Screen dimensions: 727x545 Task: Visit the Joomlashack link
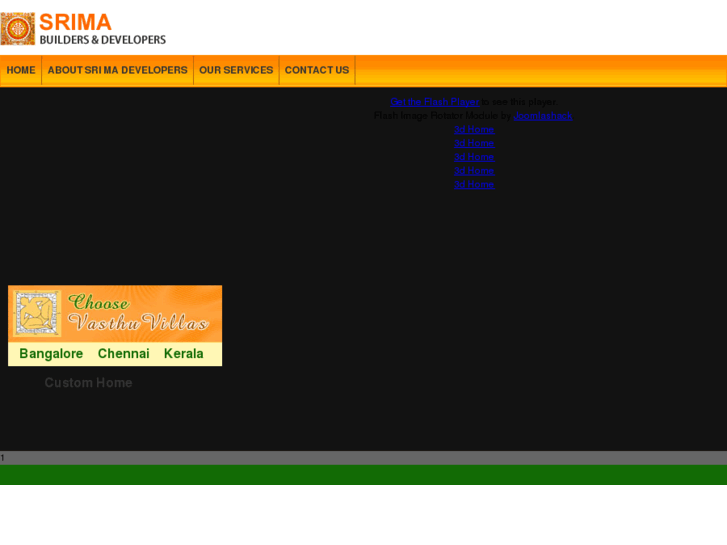(x=542, y=116)
